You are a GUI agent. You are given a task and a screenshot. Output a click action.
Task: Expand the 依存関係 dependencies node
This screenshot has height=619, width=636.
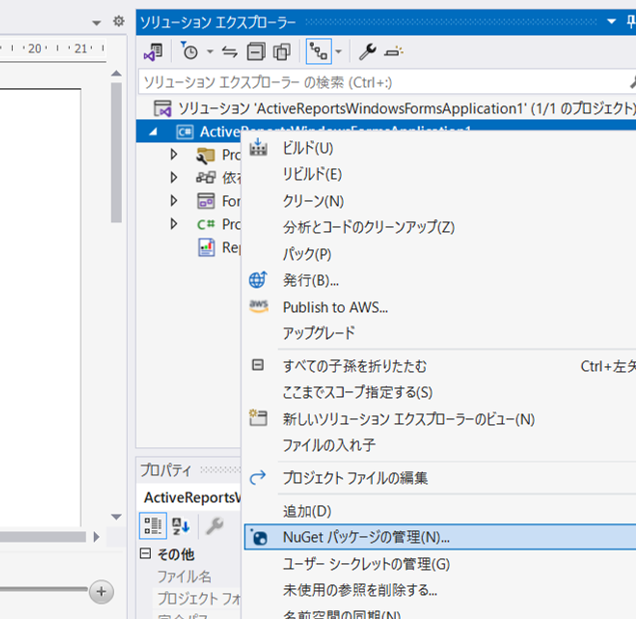[x=174, y=177]
